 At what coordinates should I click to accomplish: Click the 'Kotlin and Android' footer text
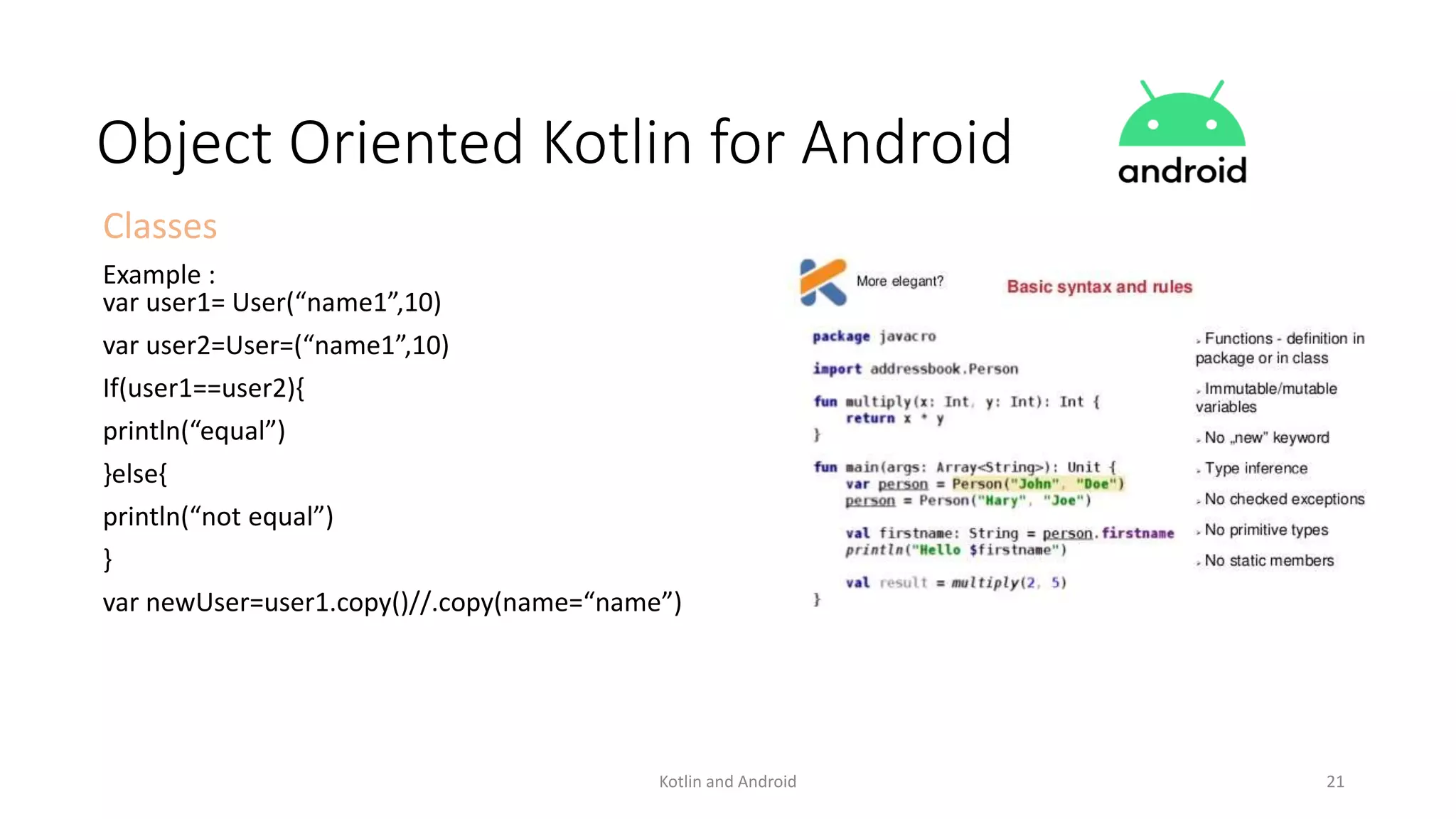[x=727, y=781]
